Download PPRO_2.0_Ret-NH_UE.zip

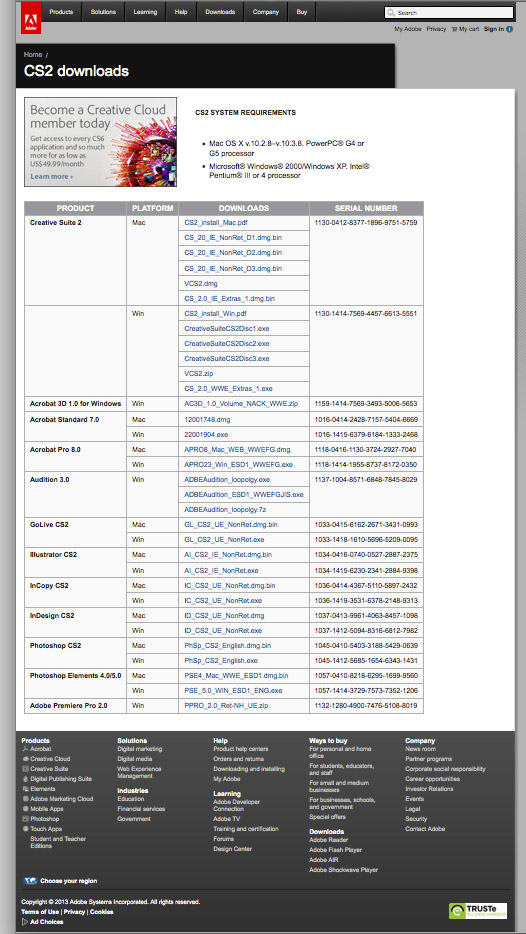click(x=226, y=706)
